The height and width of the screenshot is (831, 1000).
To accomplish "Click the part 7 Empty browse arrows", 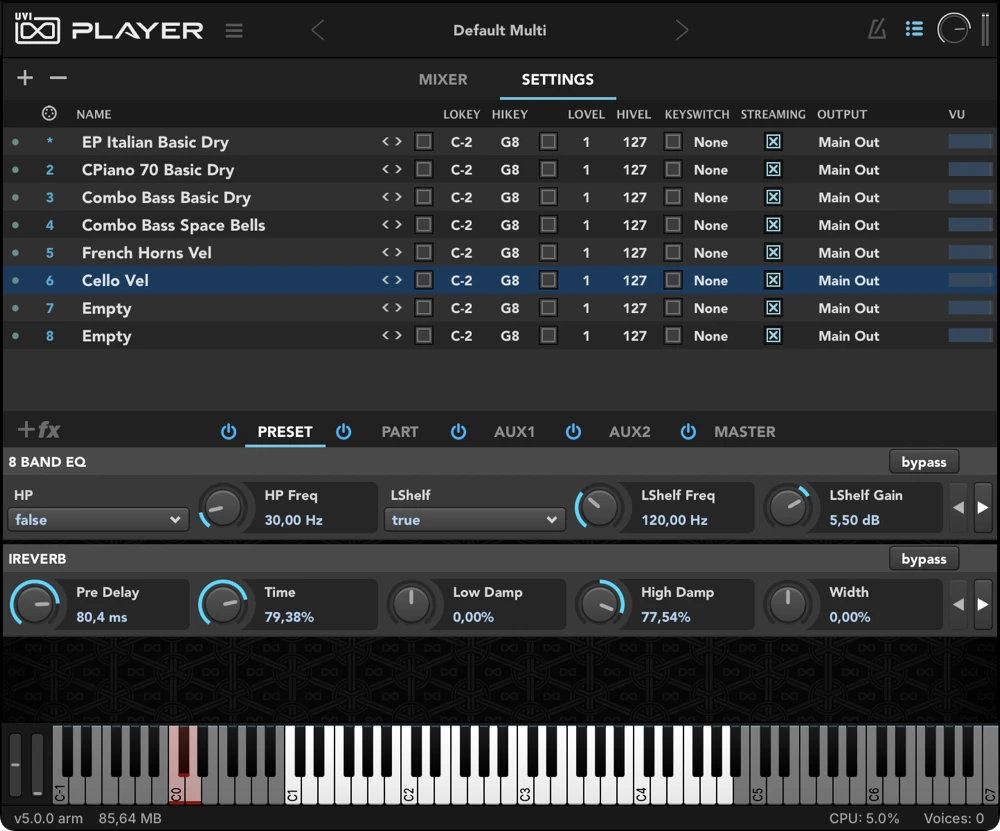I will [x=392, y=307].
